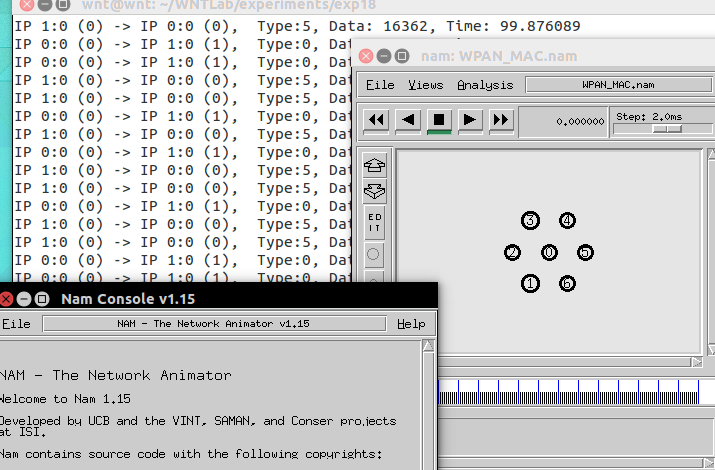
Task: Open File menu in Nam Console
Action: coord(16,324)
